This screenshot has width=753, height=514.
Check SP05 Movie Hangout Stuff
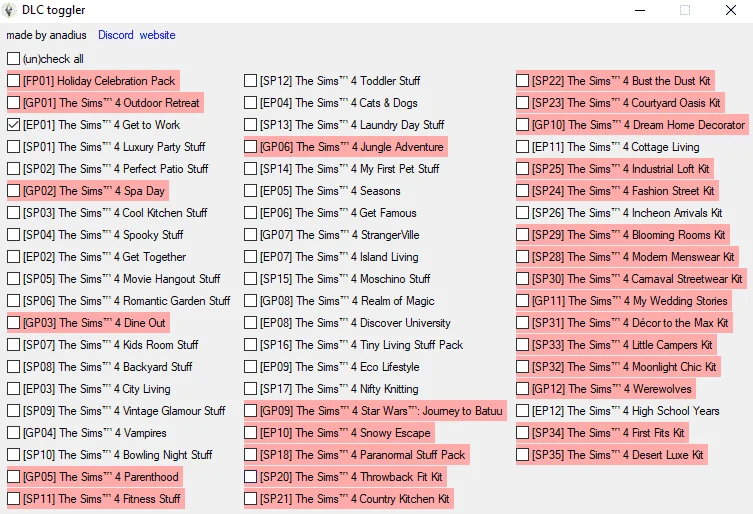click(13, 279)
